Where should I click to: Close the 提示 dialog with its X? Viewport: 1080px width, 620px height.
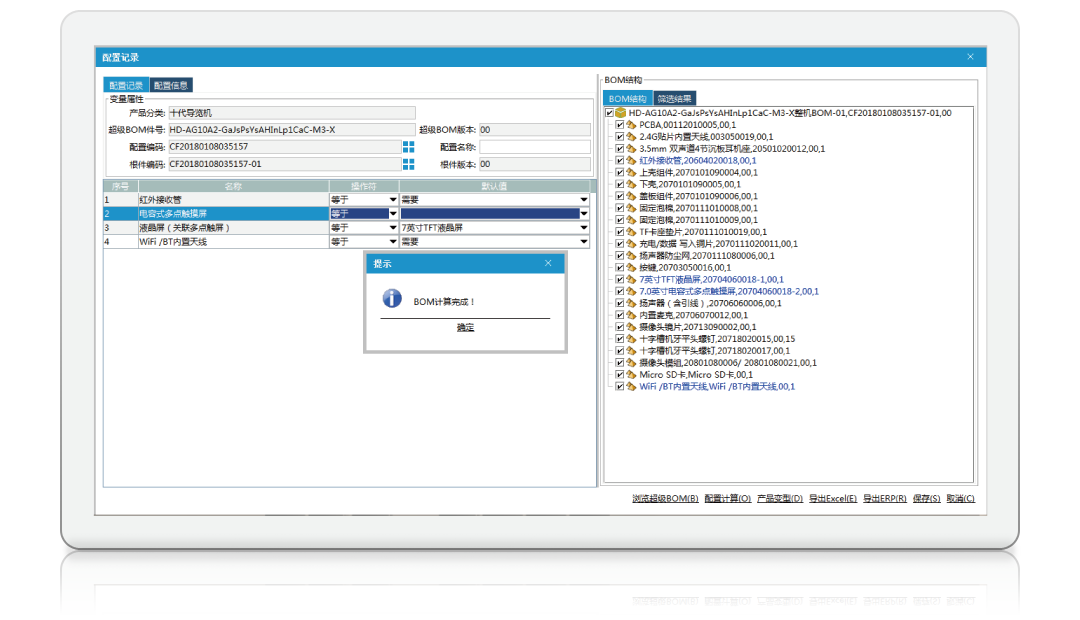point(548,263)
